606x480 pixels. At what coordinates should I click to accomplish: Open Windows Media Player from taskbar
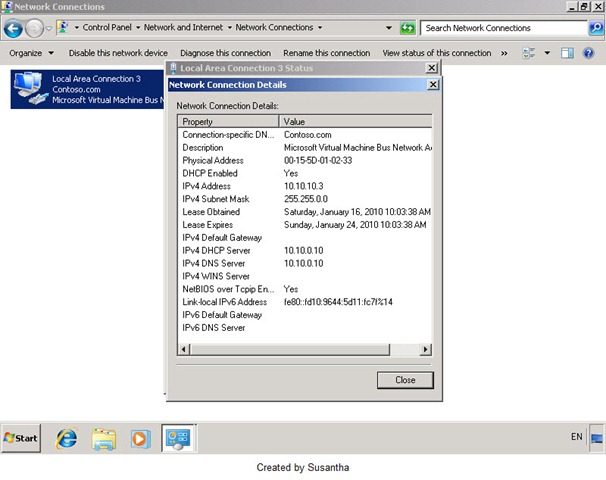point(140,439)
